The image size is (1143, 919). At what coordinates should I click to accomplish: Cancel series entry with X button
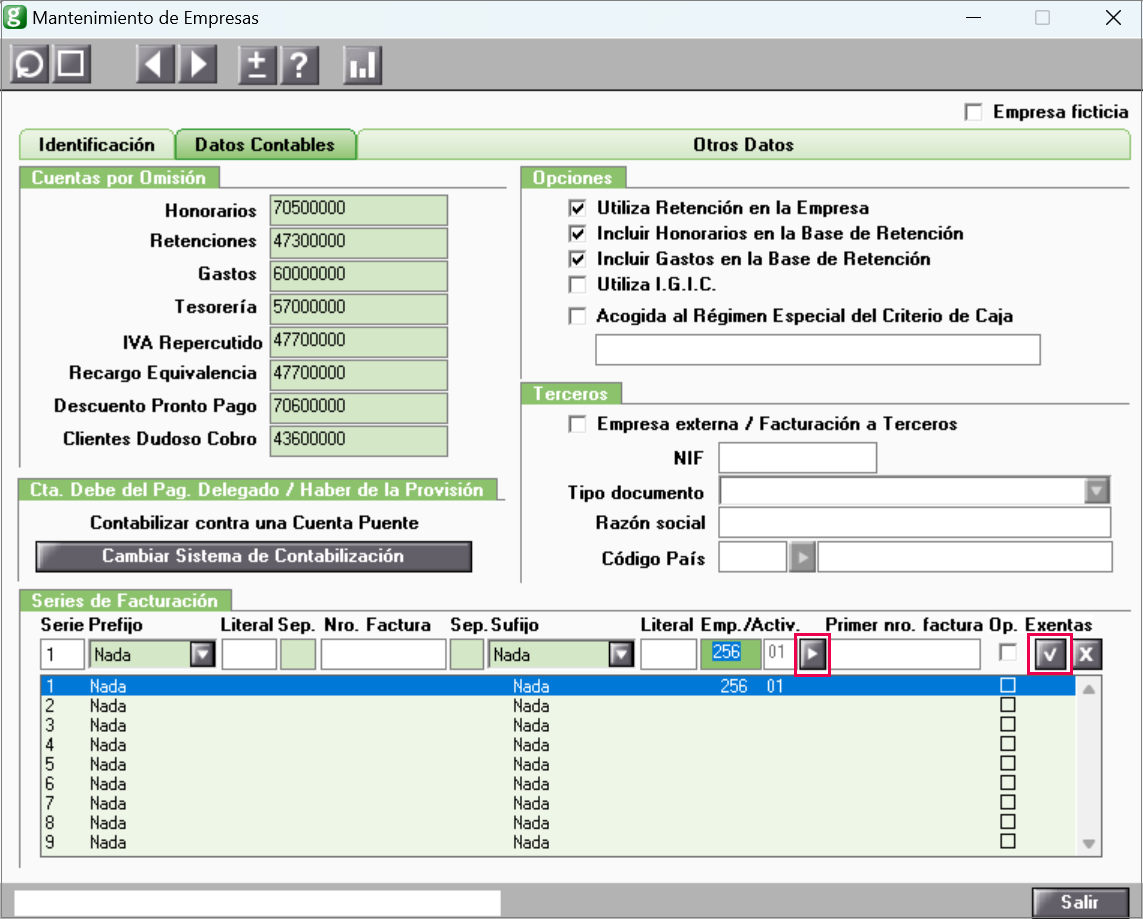1087,655
